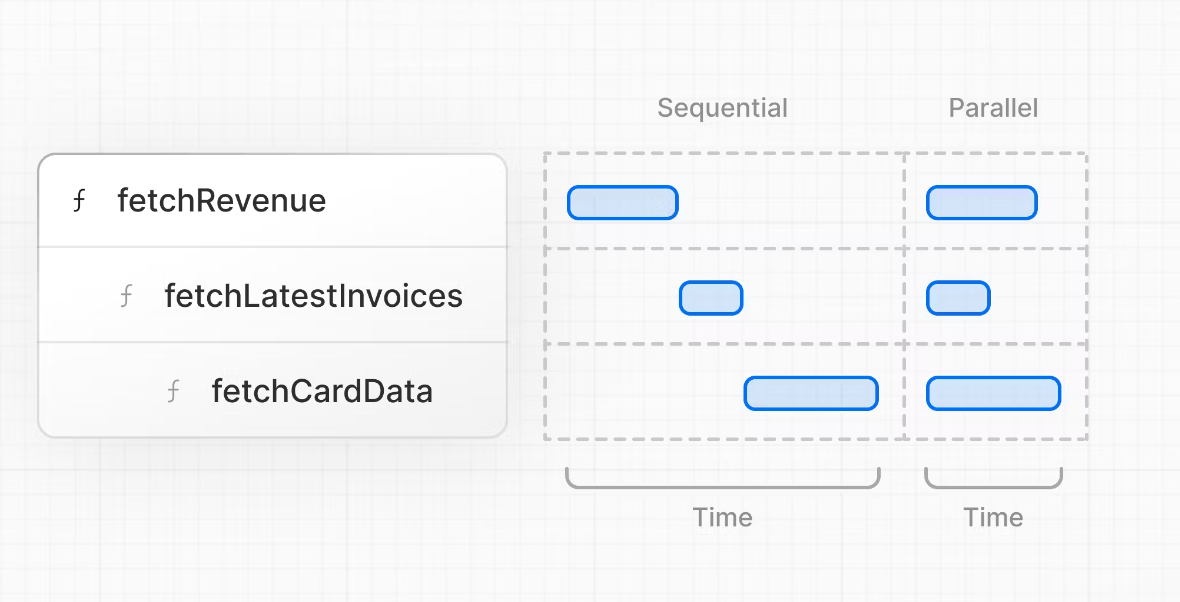Click the function icon beside fetchCardData
Image resolution: width=1180 pixels, height=602 pixels.
coord(173,391)
